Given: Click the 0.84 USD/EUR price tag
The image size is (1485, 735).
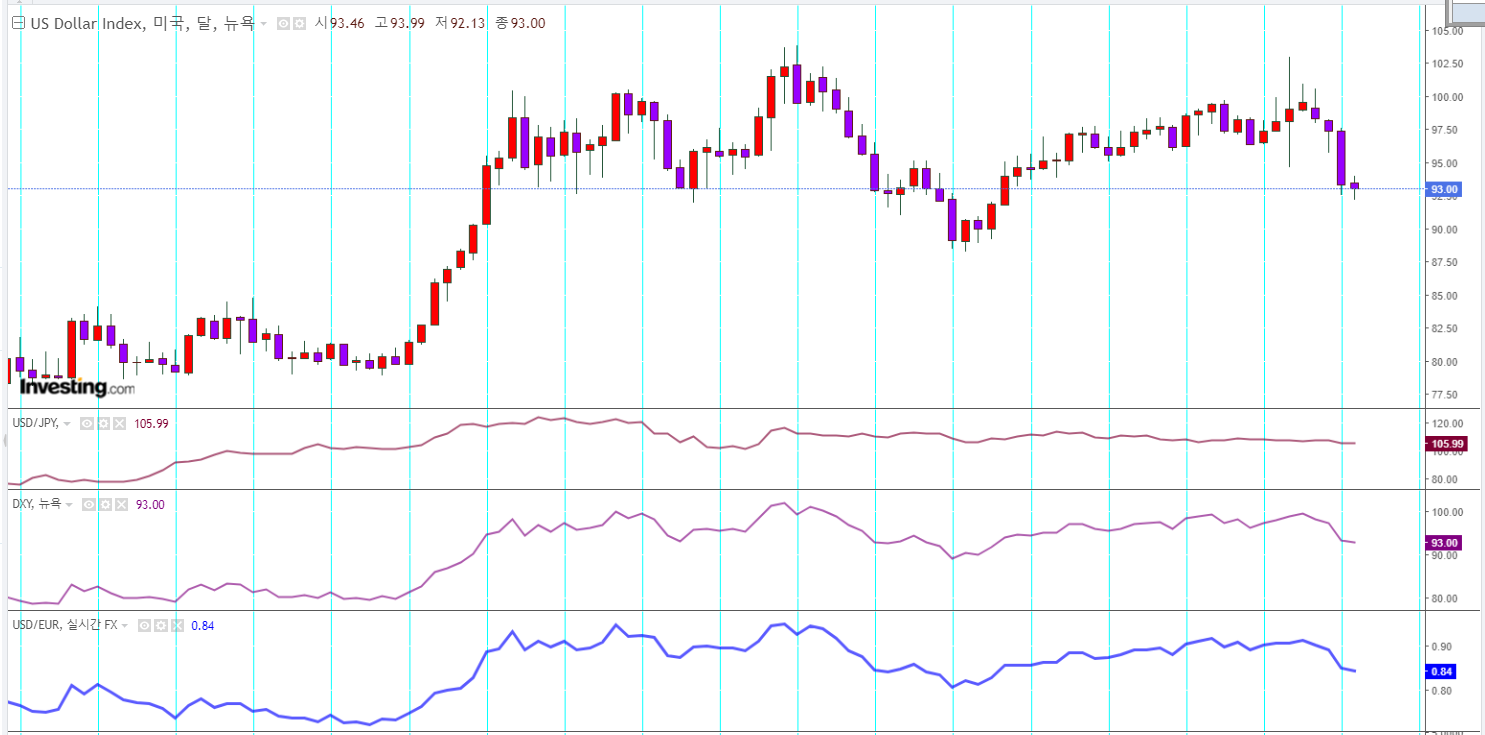Looking at the screenshot, I should coord(1441,672).
